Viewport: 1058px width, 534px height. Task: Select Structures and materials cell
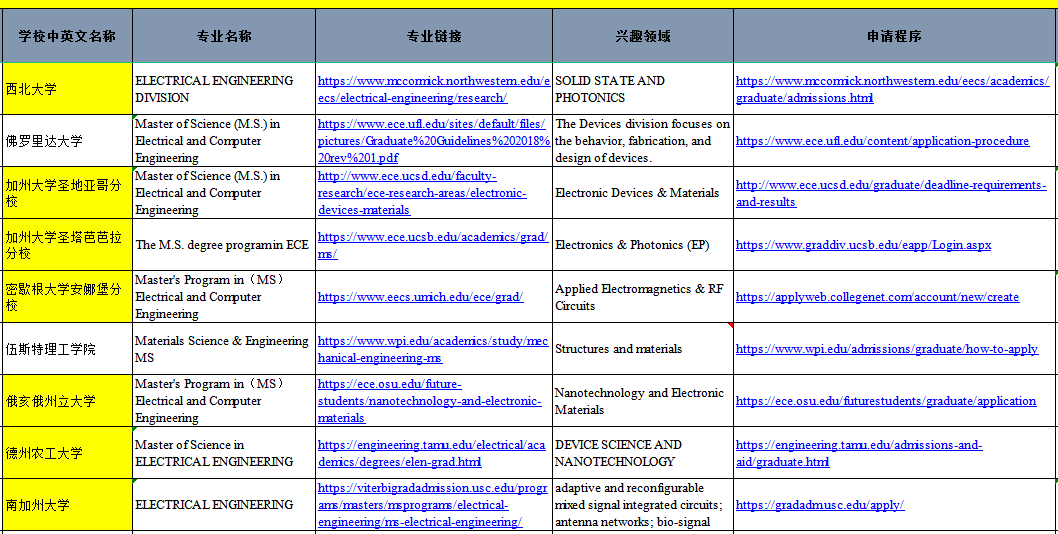pos(643,349)
